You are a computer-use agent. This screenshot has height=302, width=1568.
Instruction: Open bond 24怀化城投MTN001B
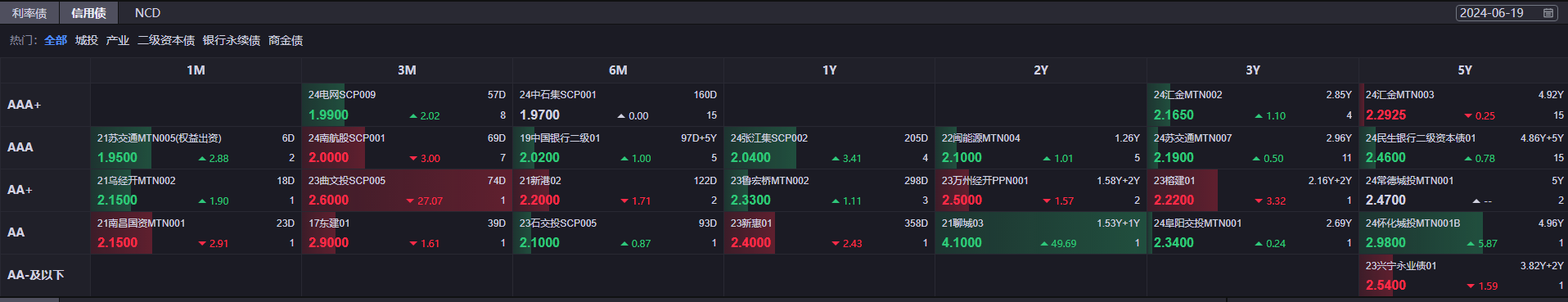(x=1413, y=223)
